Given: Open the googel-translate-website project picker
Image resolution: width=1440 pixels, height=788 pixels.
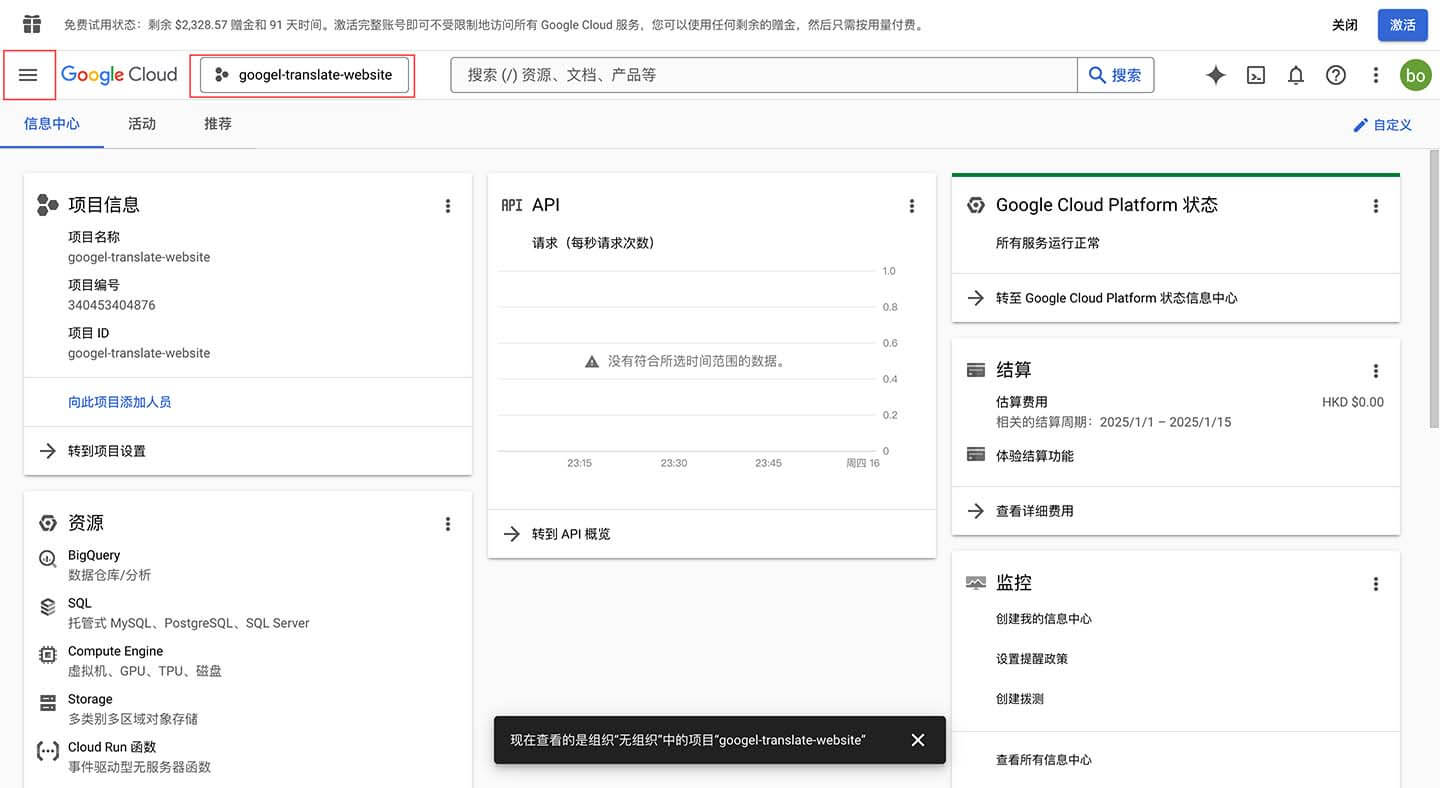Looking at the screenshot, I should [x=304, y=75].
